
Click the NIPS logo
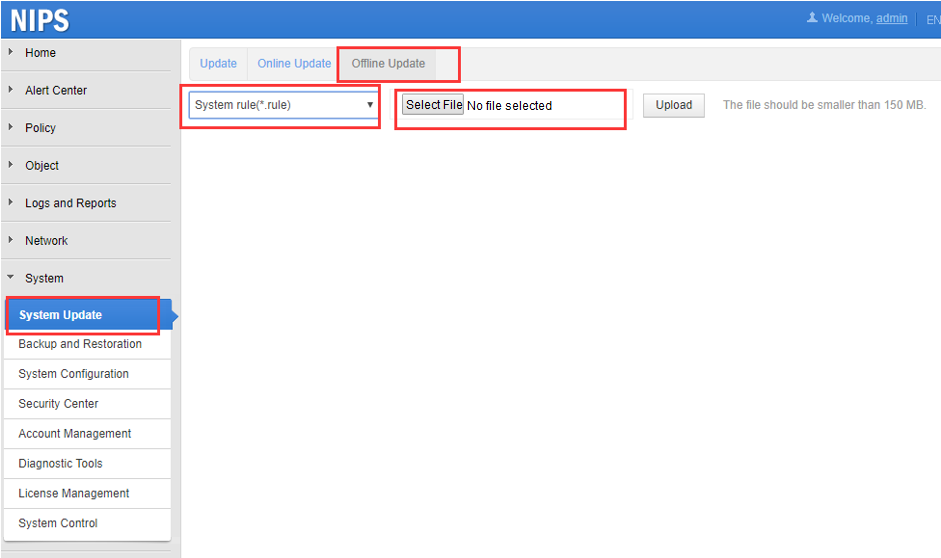pyautogui.click(x=40, y=20)
